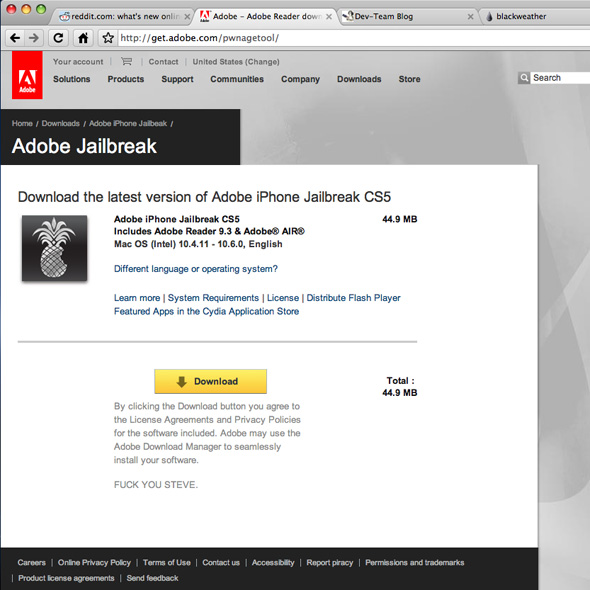The image size is (590, 590).
Task: Click the search magnifier icon
Action: pos(523,78)
